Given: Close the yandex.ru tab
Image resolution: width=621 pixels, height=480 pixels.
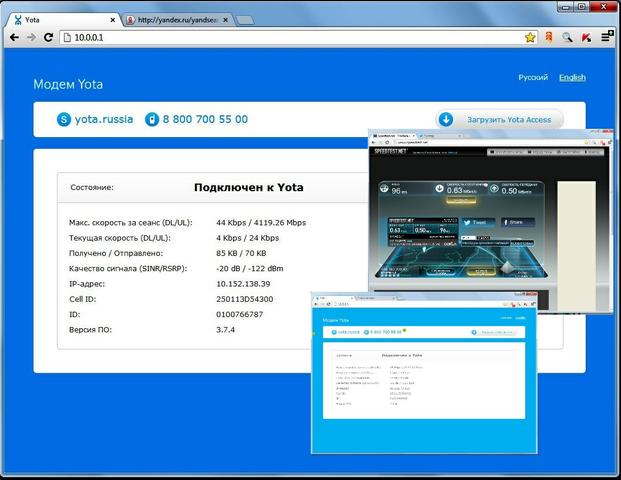Looking at the screenshot, I should 225,20.
